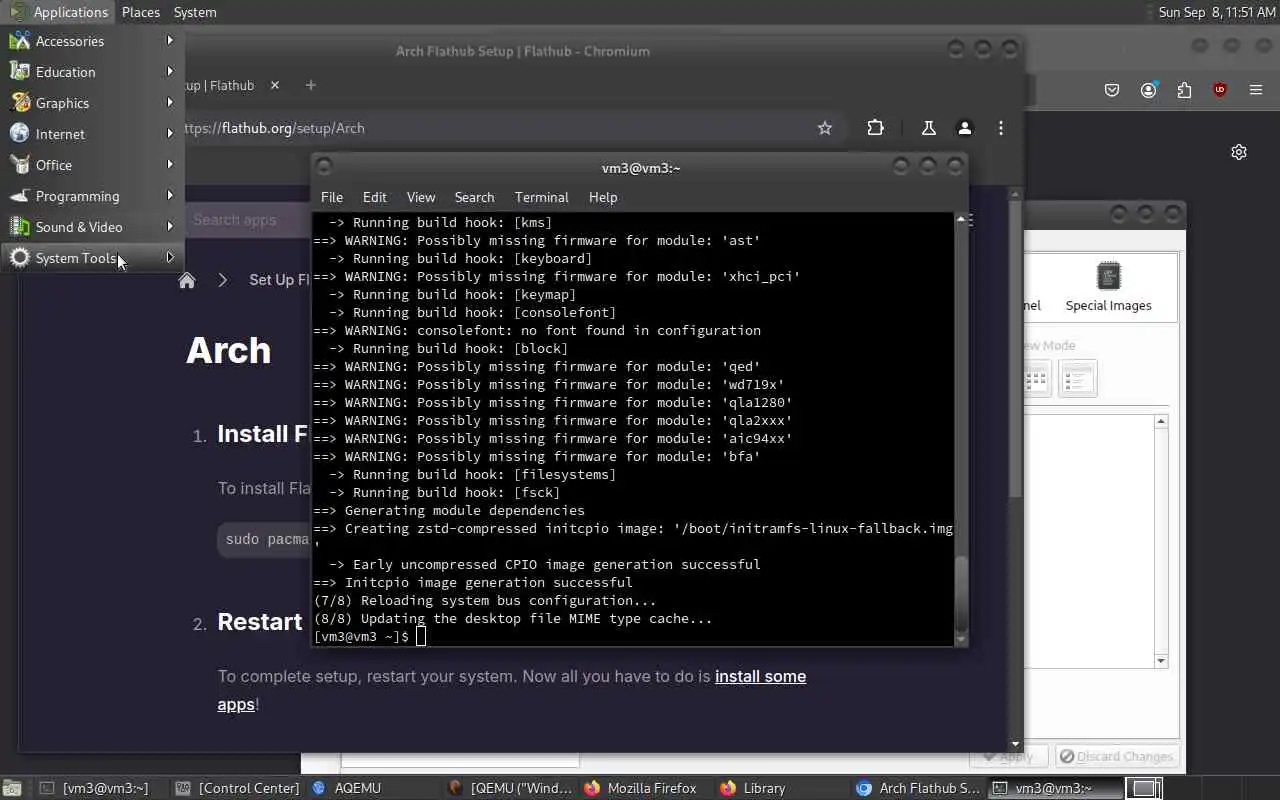
Task: Open the Firefox hamburger menu
Action: pyautogui.click(x=1256, y=90)
